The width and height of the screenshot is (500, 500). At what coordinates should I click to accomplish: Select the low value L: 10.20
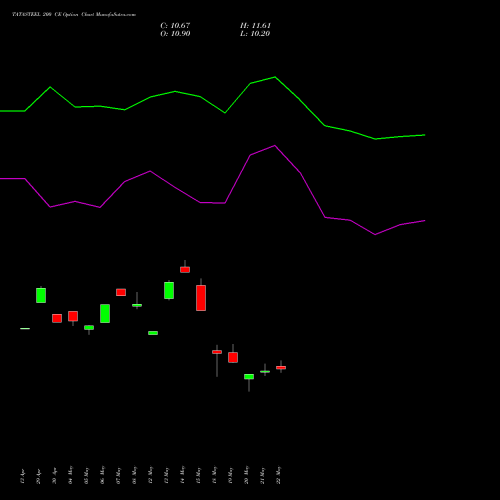tap(255, 34)
